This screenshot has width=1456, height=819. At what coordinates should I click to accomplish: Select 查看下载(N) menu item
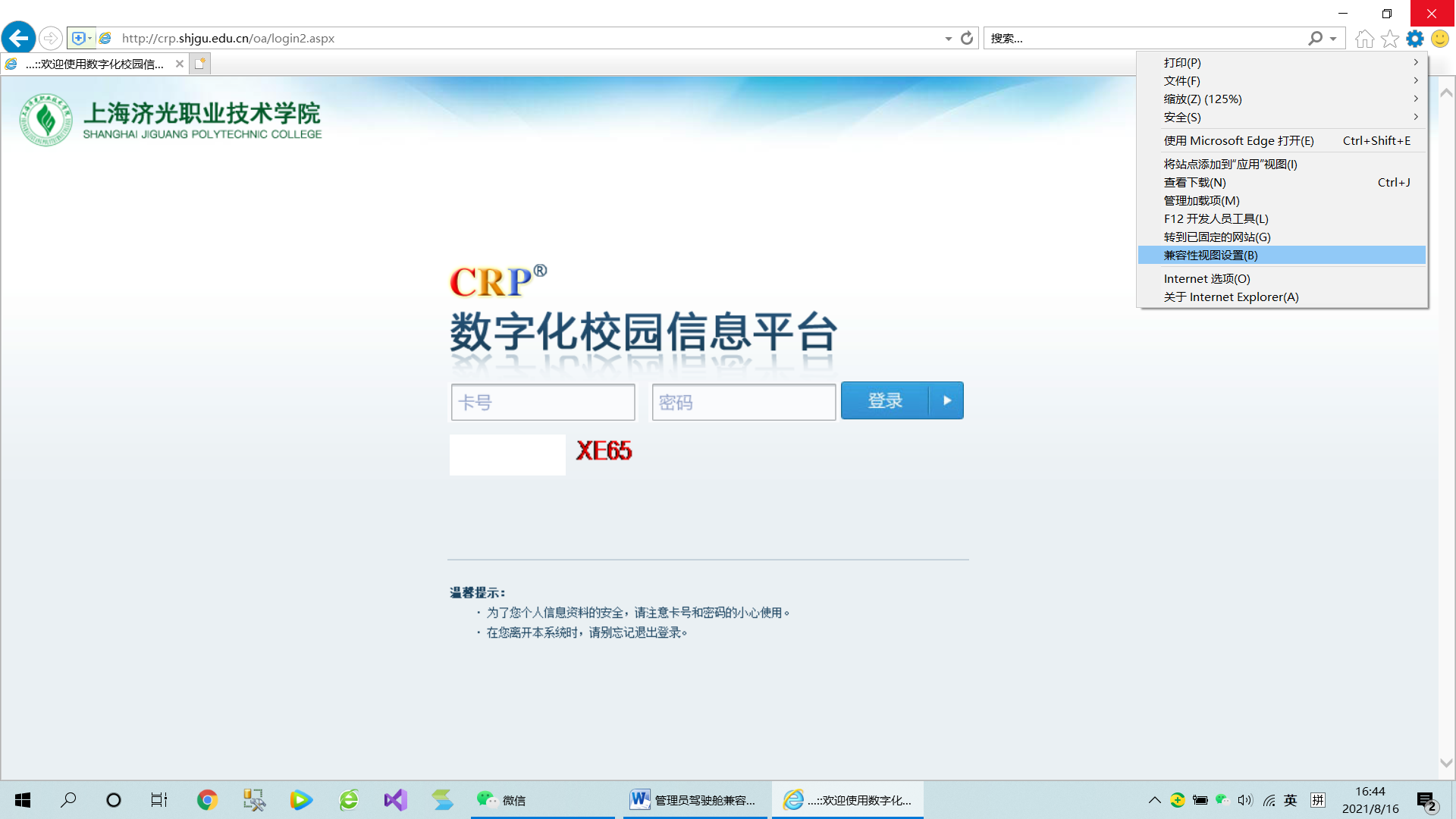point(1282,183)
